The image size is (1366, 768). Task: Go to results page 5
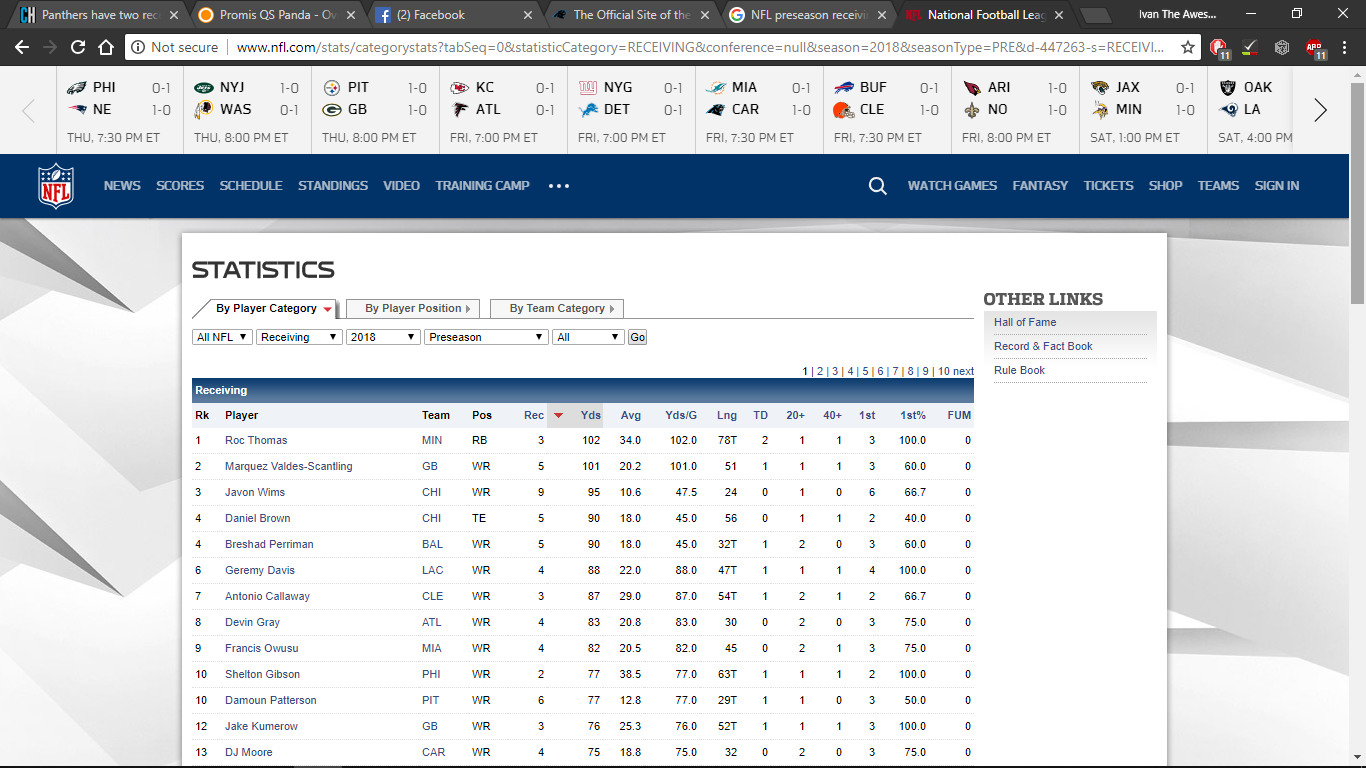coord(865,371)
